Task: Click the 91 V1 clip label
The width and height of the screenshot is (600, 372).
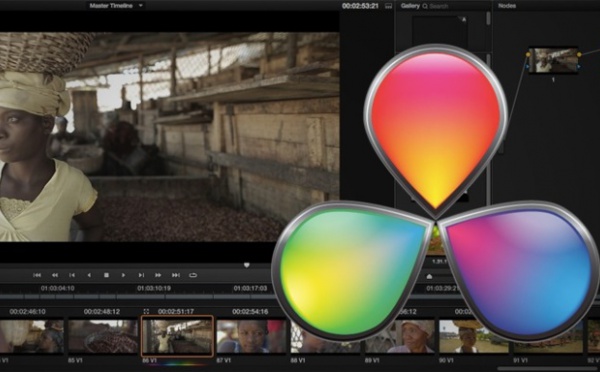Action: click(x=520, y=360)
